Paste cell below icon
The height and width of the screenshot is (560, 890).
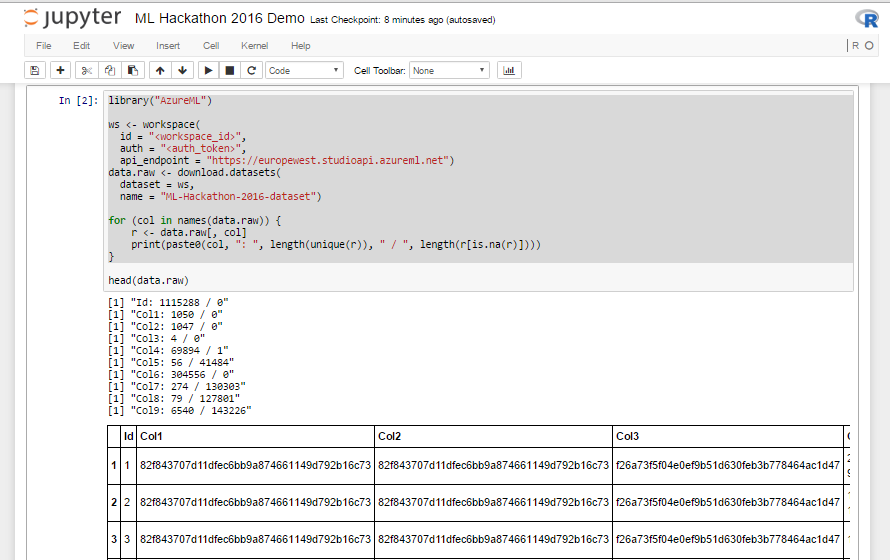133,70
